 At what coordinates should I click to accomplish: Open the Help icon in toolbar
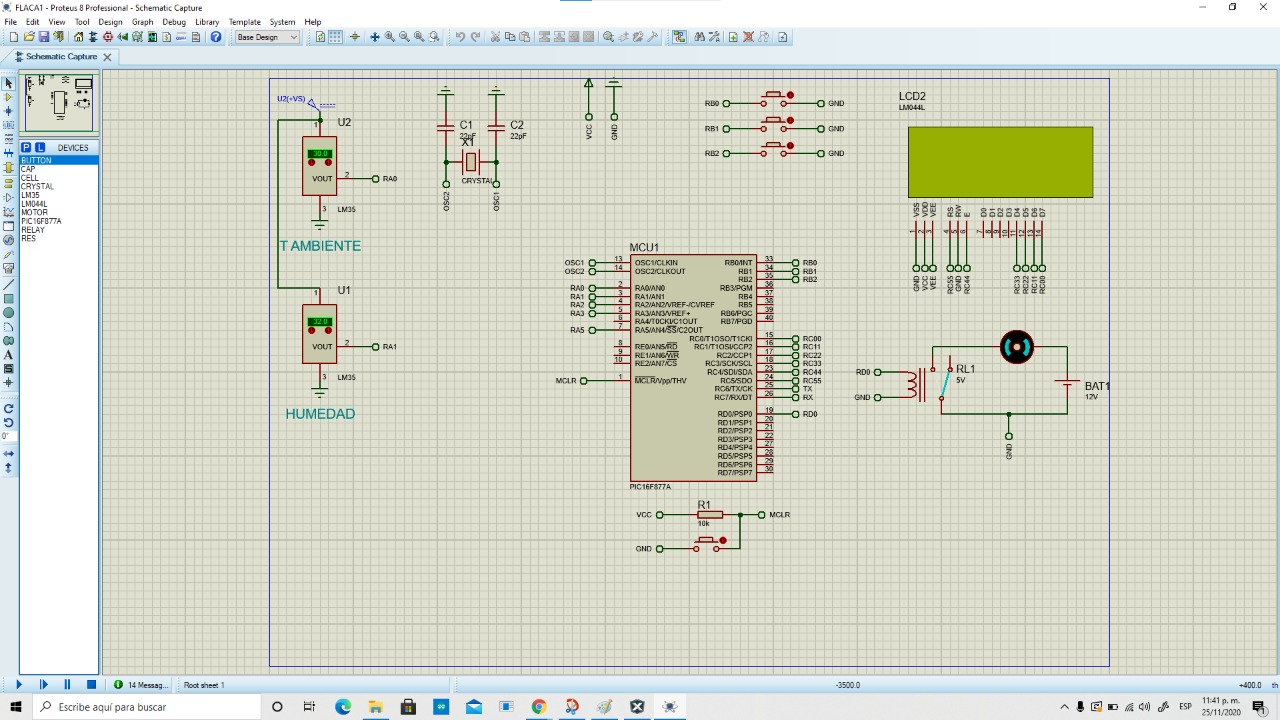216,37
